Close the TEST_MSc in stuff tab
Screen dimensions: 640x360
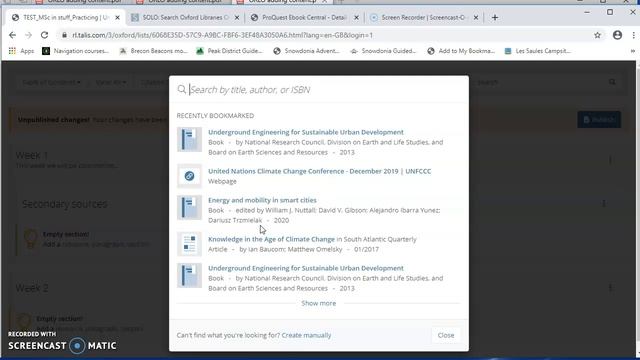[x=118, y=18]
